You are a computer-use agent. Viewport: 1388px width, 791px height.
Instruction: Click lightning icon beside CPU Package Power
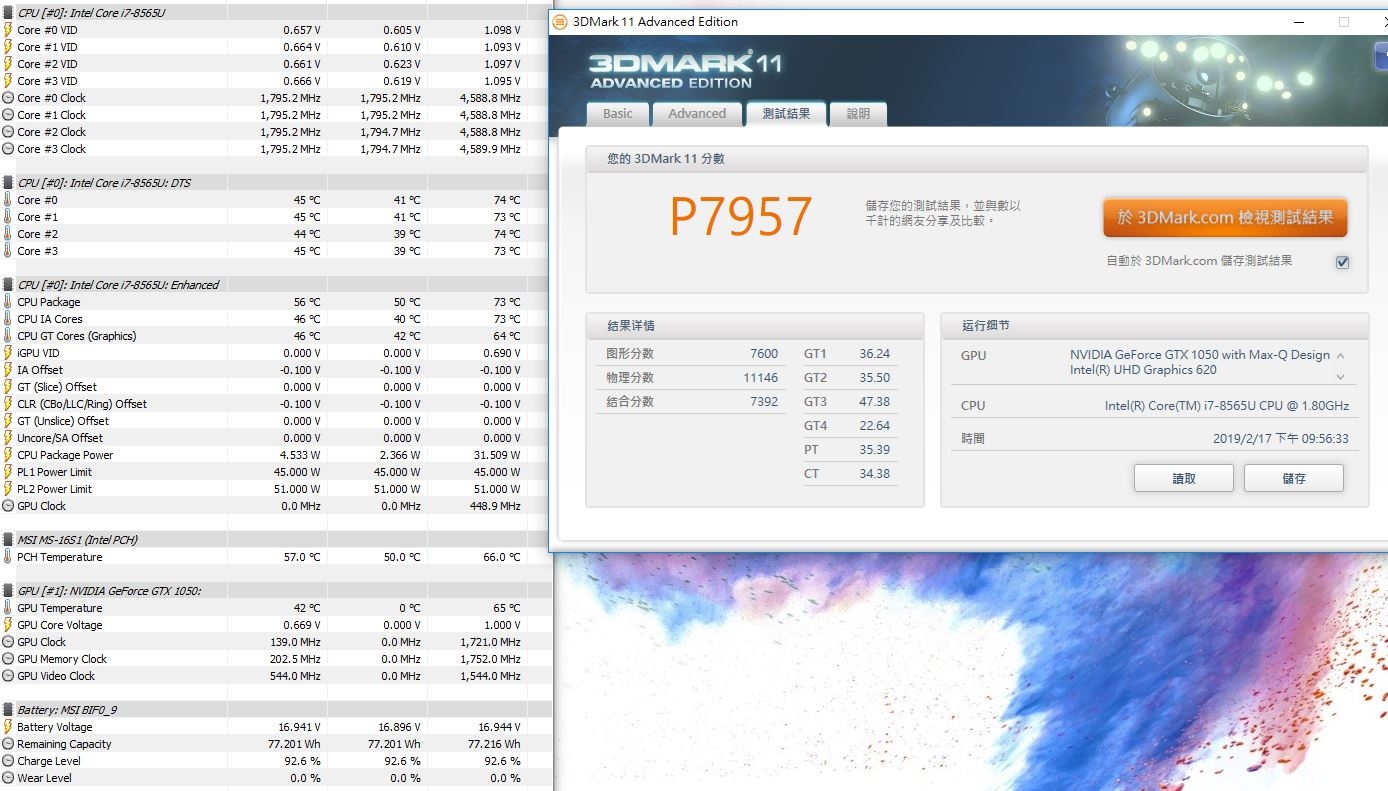coord(8,455)
